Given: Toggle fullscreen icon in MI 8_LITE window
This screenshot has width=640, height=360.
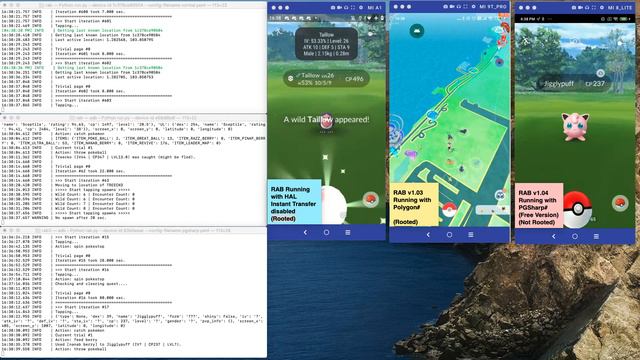Looking at the screenshot, I should pyautogui.click(x=593, y=8).
